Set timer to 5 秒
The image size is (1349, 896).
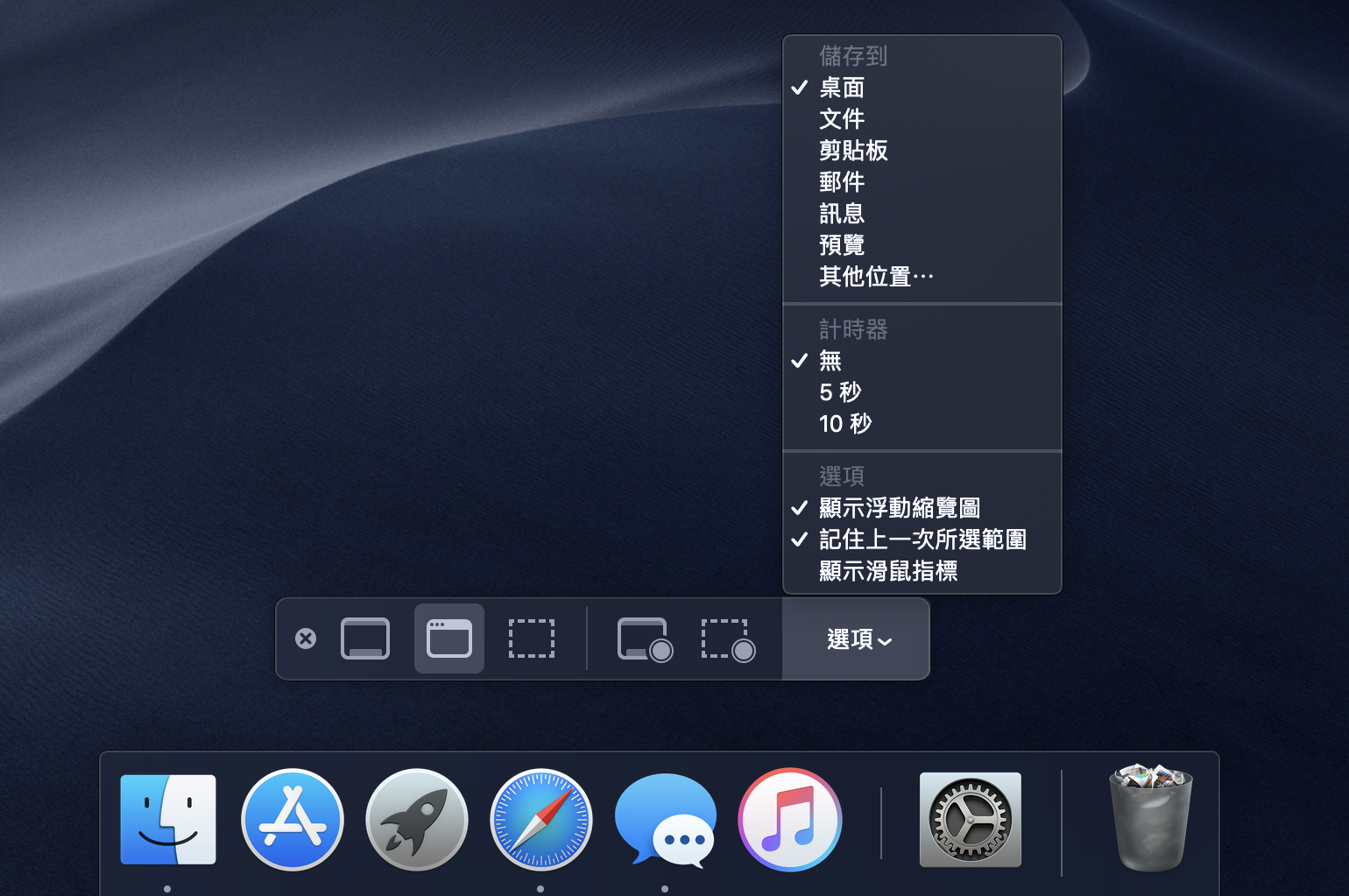click(x=922, y=392)
